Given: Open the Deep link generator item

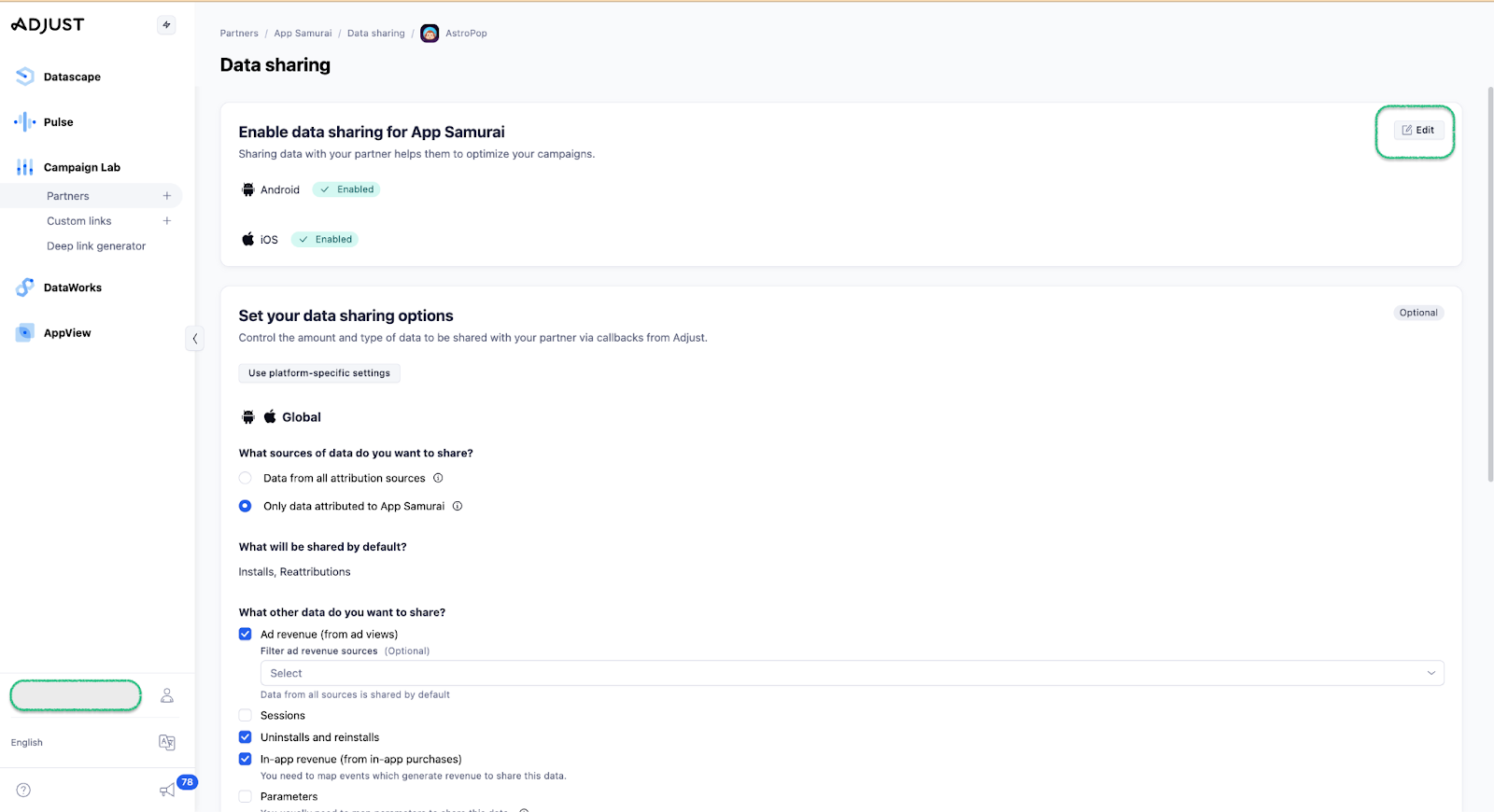Looking at the screenshot, I should tap(96, 246).
